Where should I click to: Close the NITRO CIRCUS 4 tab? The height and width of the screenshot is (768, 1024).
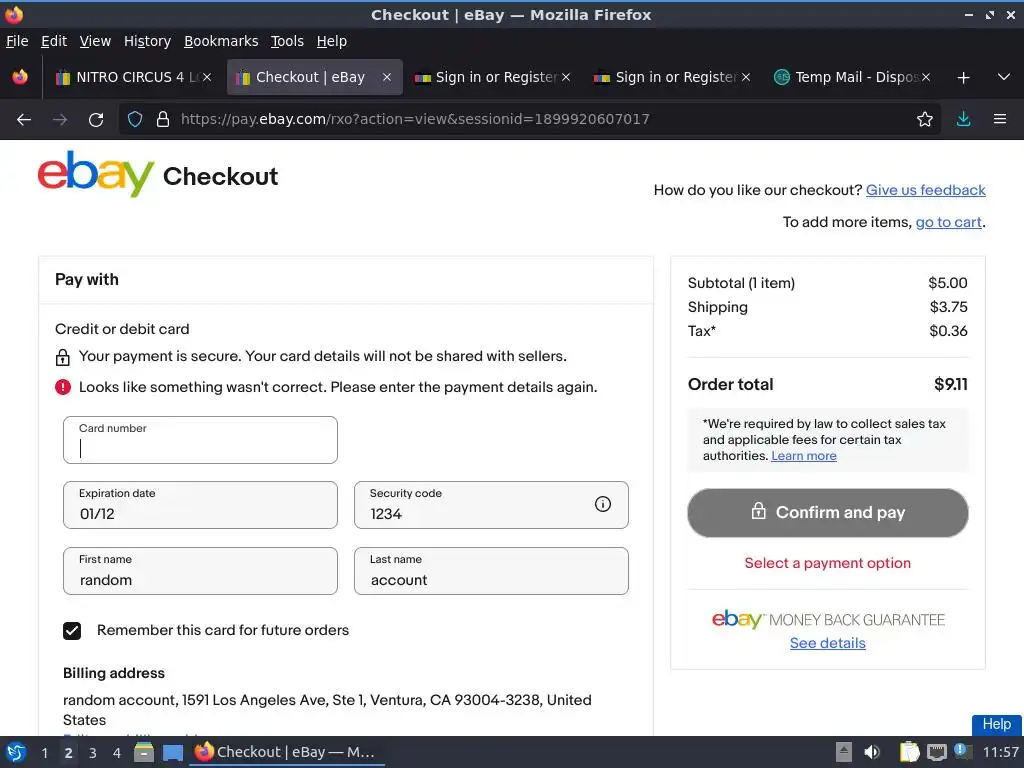[x=206, y=77]
